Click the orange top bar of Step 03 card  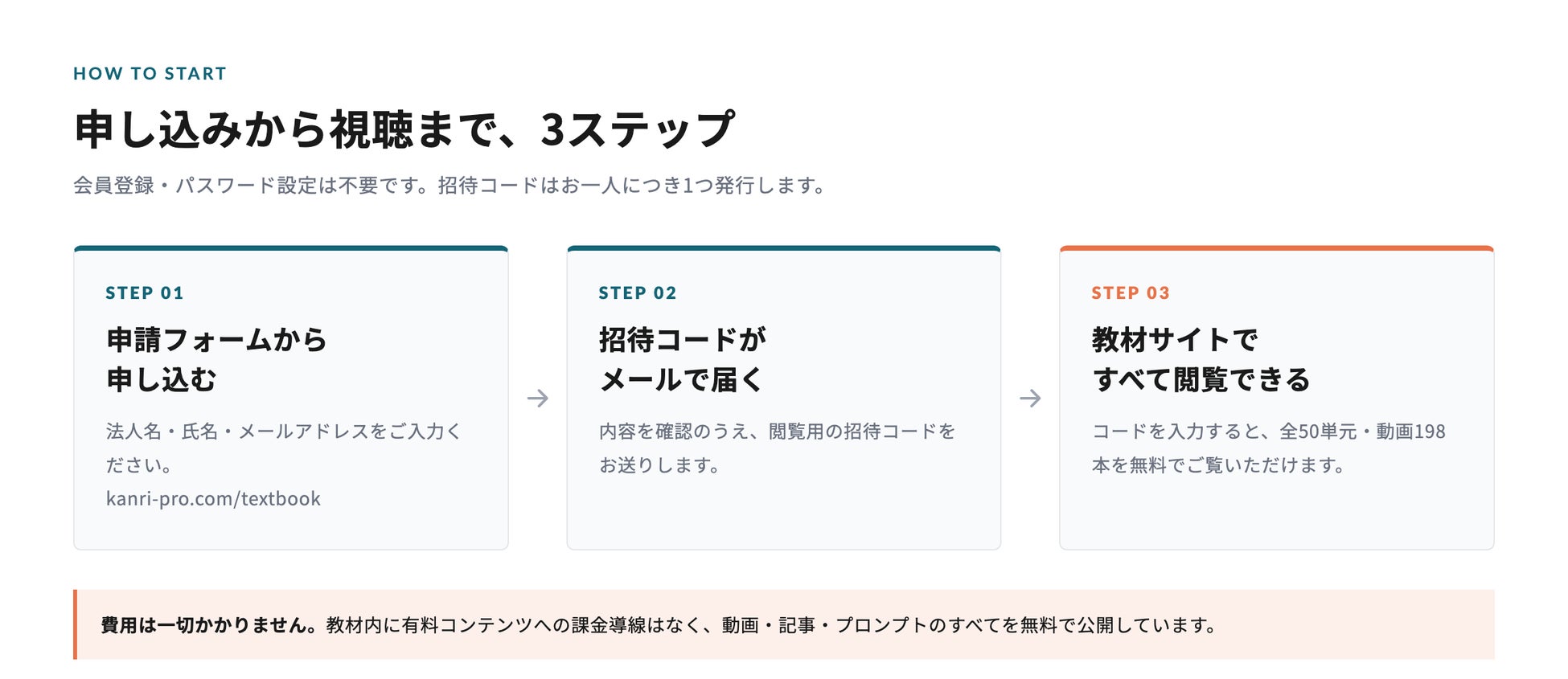click(1277, 248)
